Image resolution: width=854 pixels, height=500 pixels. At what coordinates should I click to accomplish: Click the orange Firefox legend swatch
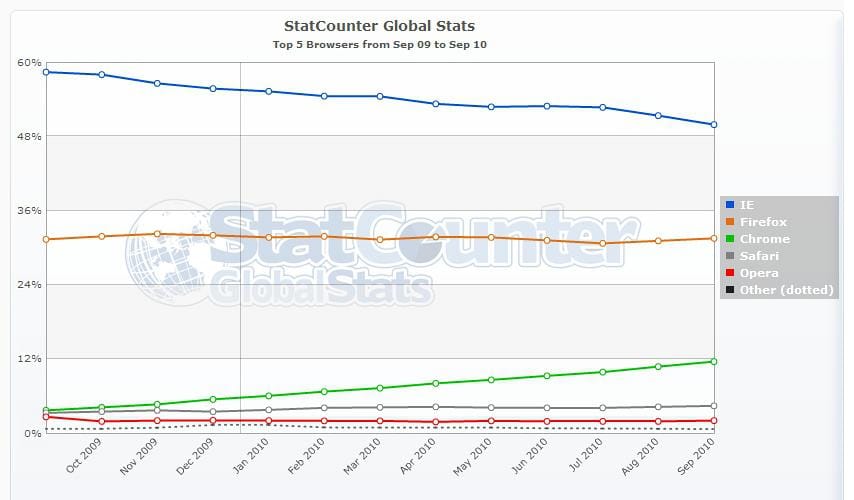[x=729, y=222]
